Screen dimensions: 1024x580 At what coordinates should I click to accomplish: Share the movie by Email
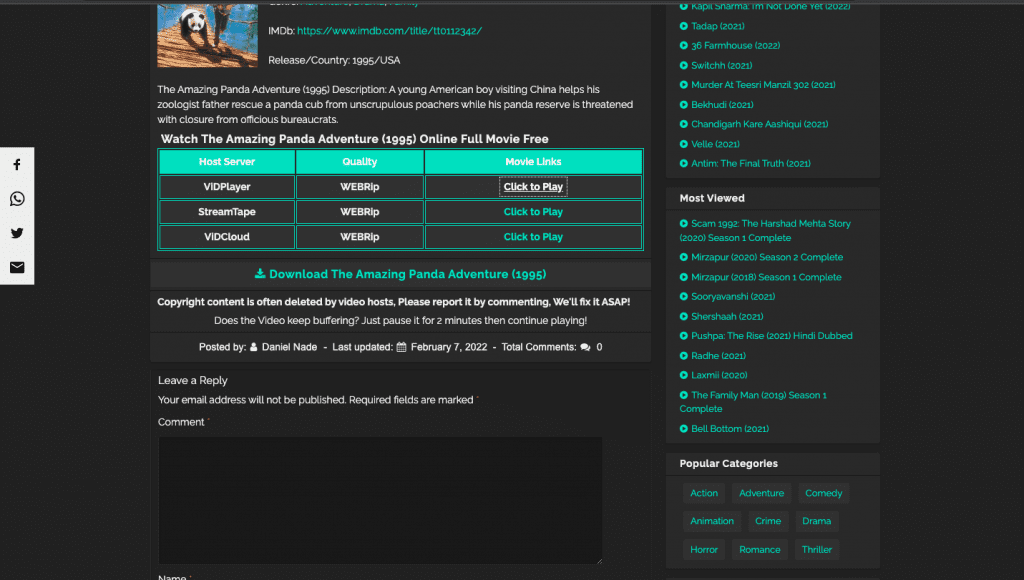pos(16,266)
